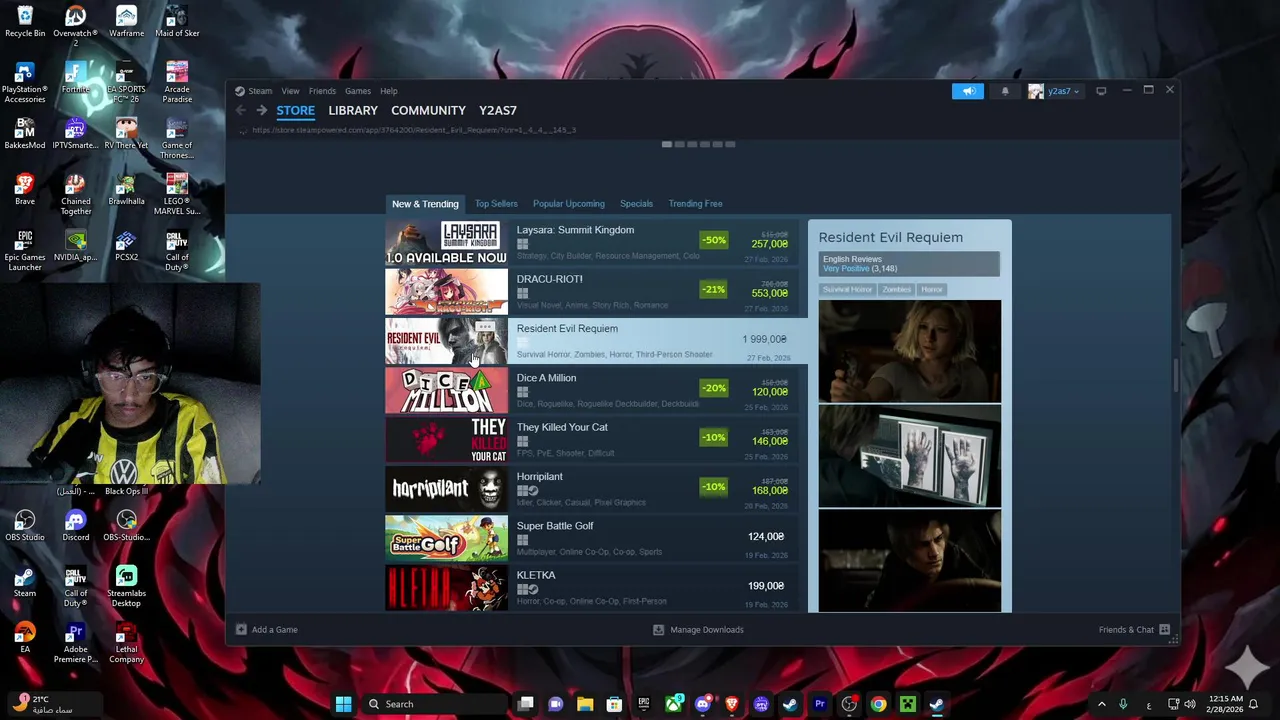This screenshot has height=720, width=1280.
Task: Launch the Arcade Paradise shortcut
Action: (177, 82)
